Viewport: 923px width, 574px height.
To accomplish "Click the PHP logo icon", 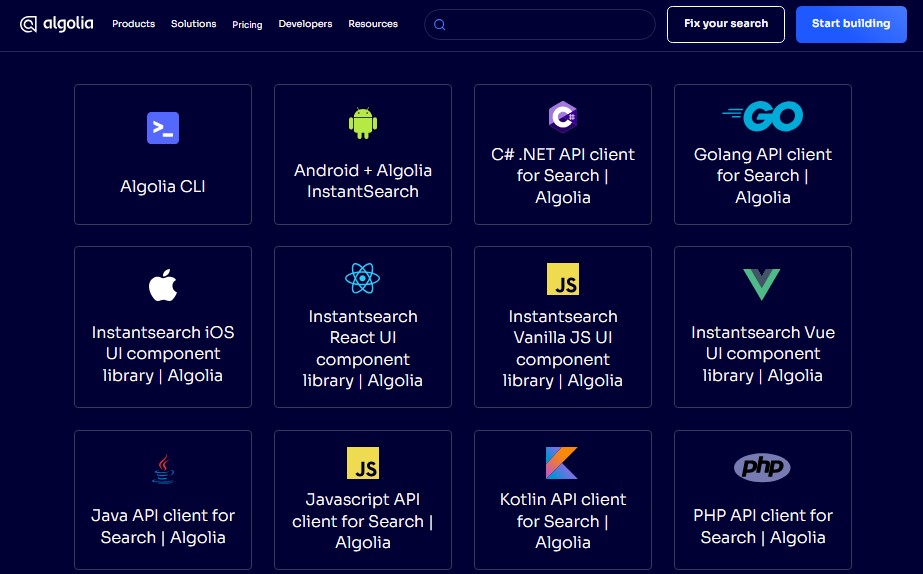I will click(x=762, y=467).
